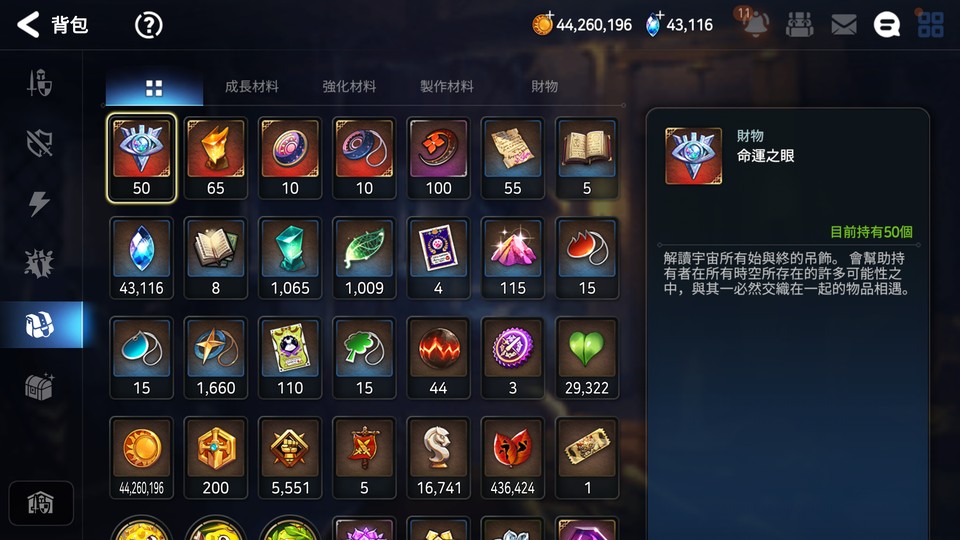Image resolution: width=960 pixels, height=540 pixels.
Task: Select the green heart item with 29,322
Action: coord(587,358)
